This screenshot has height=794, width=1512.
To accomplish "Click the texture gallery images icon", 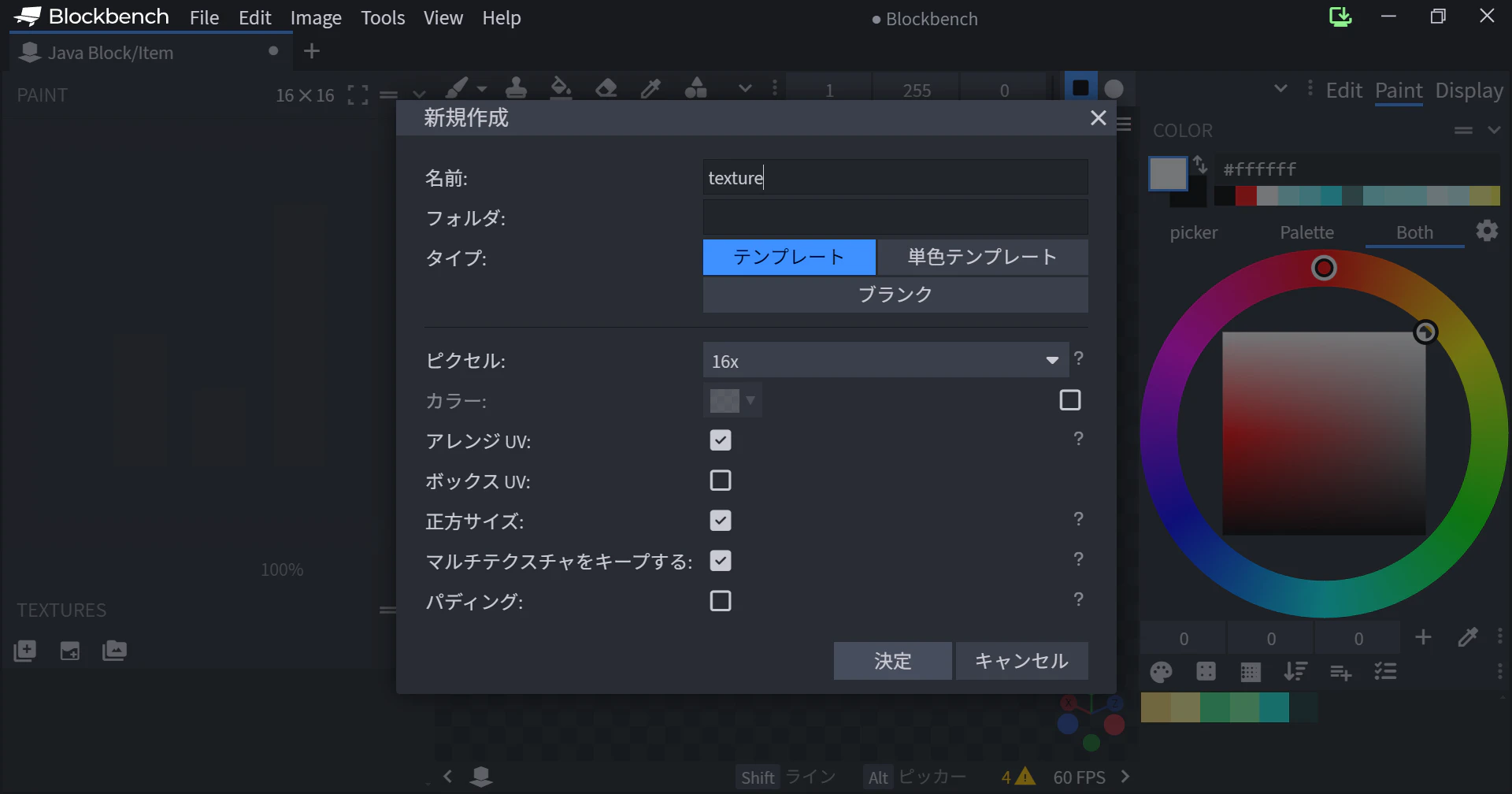I will [114, 651].
